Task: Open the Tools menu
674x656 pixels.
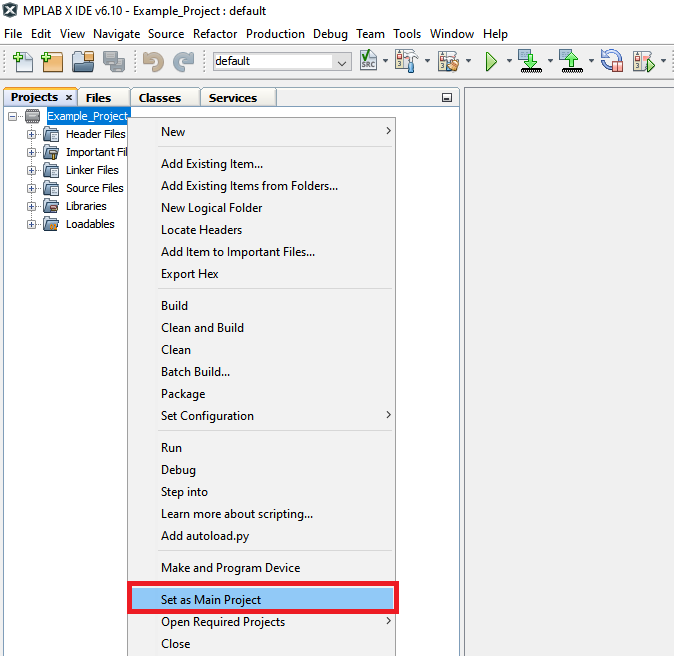Action: click(407, 34)
